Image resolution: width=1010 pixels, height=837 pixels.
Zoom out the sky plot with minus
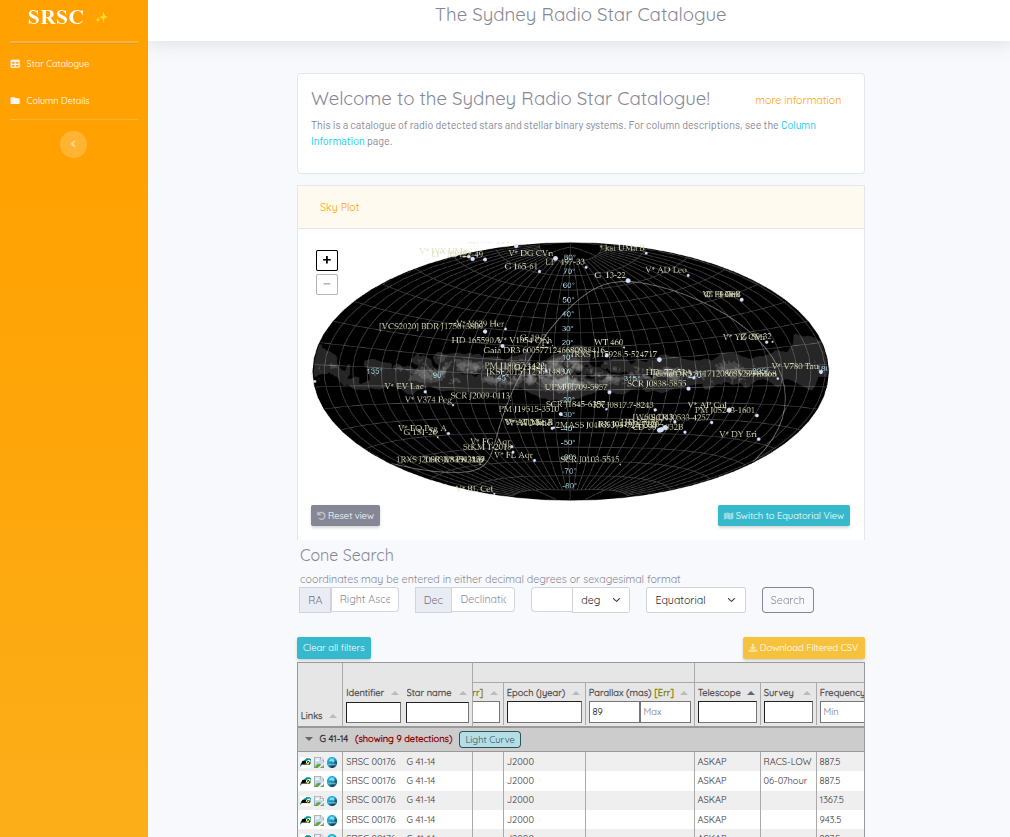(327, 284)
